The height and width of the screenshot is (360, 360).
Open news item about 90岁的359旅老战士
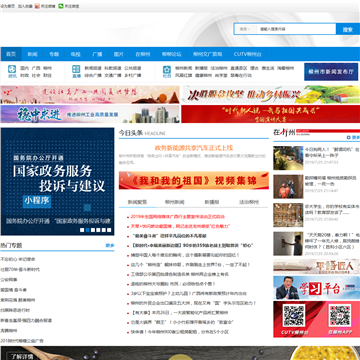pyautogui.click(x=193, y=245)
